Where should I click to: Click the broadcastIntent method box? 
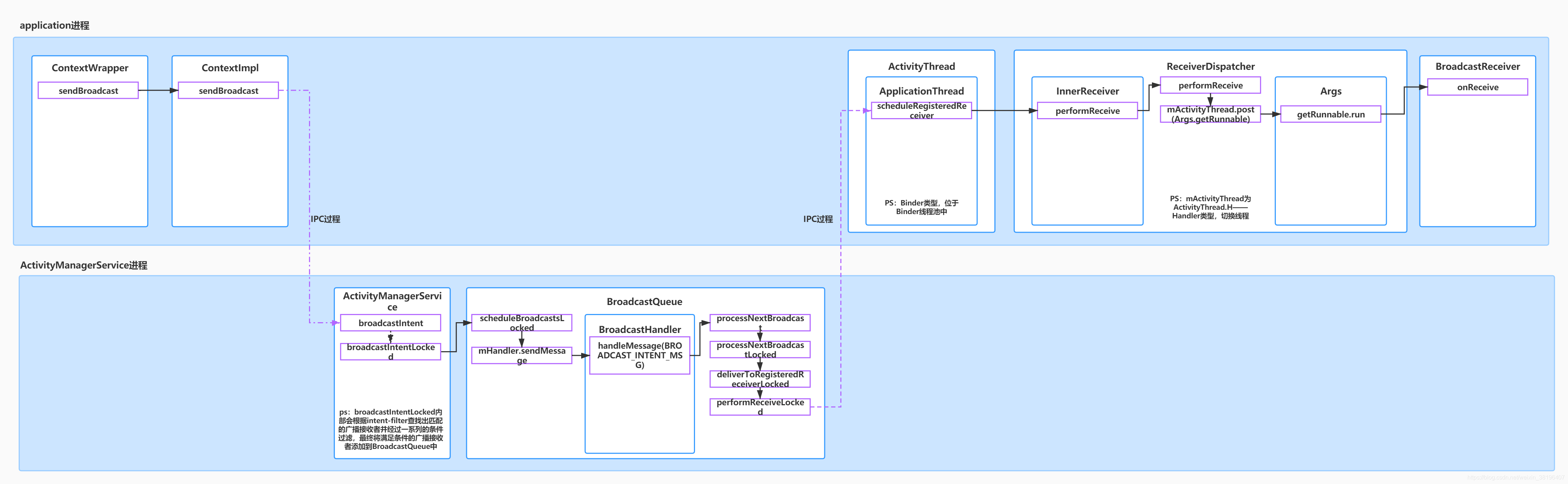point(391,323)
